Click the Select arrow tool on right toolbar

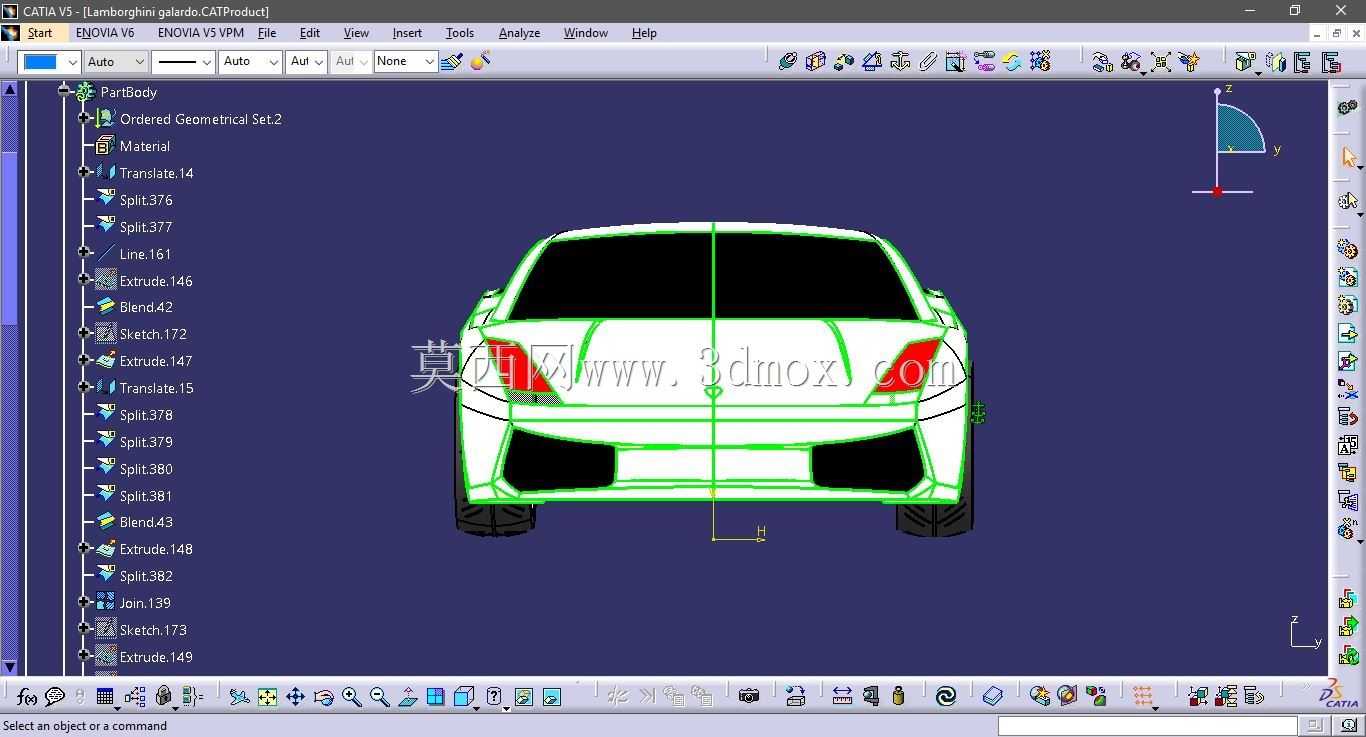point(1348,158)
